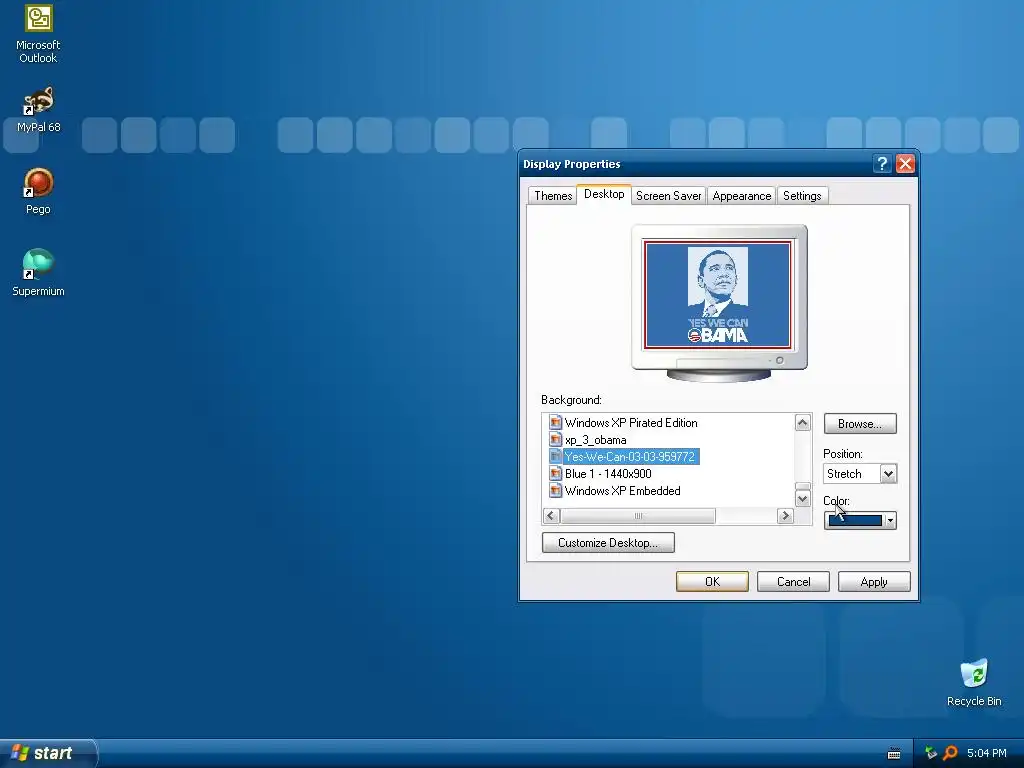Close the Display Properties dialog
1024x768 pixels.
coord(905,163)
